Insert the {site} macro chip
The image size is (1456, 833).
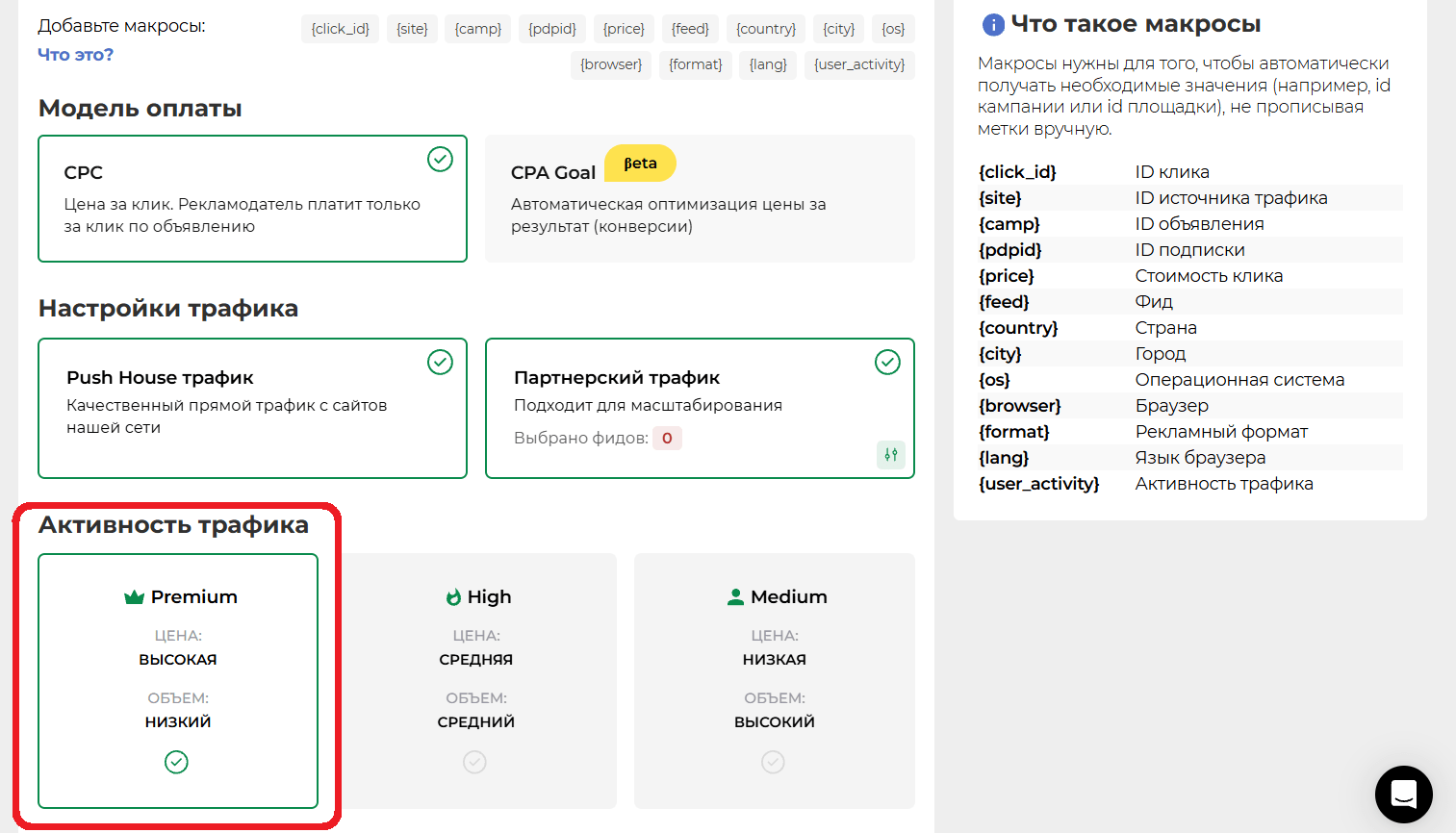click(412, 29)
